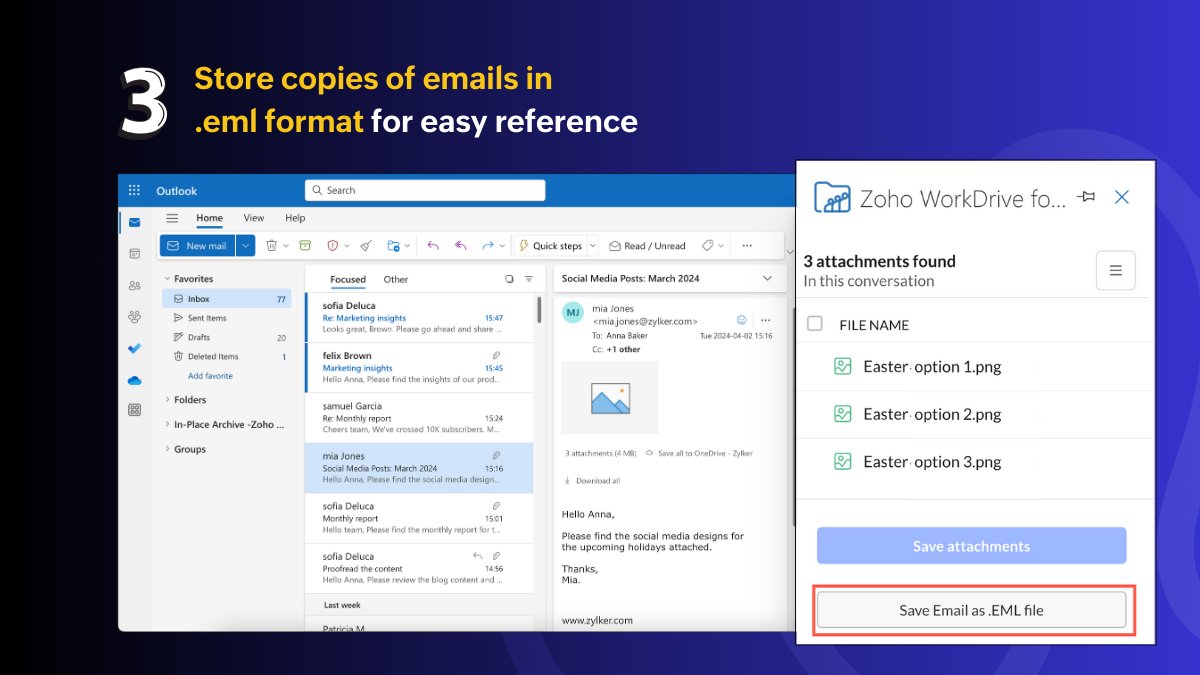
Task: Expand the Groups section
Action: point(167,449)
